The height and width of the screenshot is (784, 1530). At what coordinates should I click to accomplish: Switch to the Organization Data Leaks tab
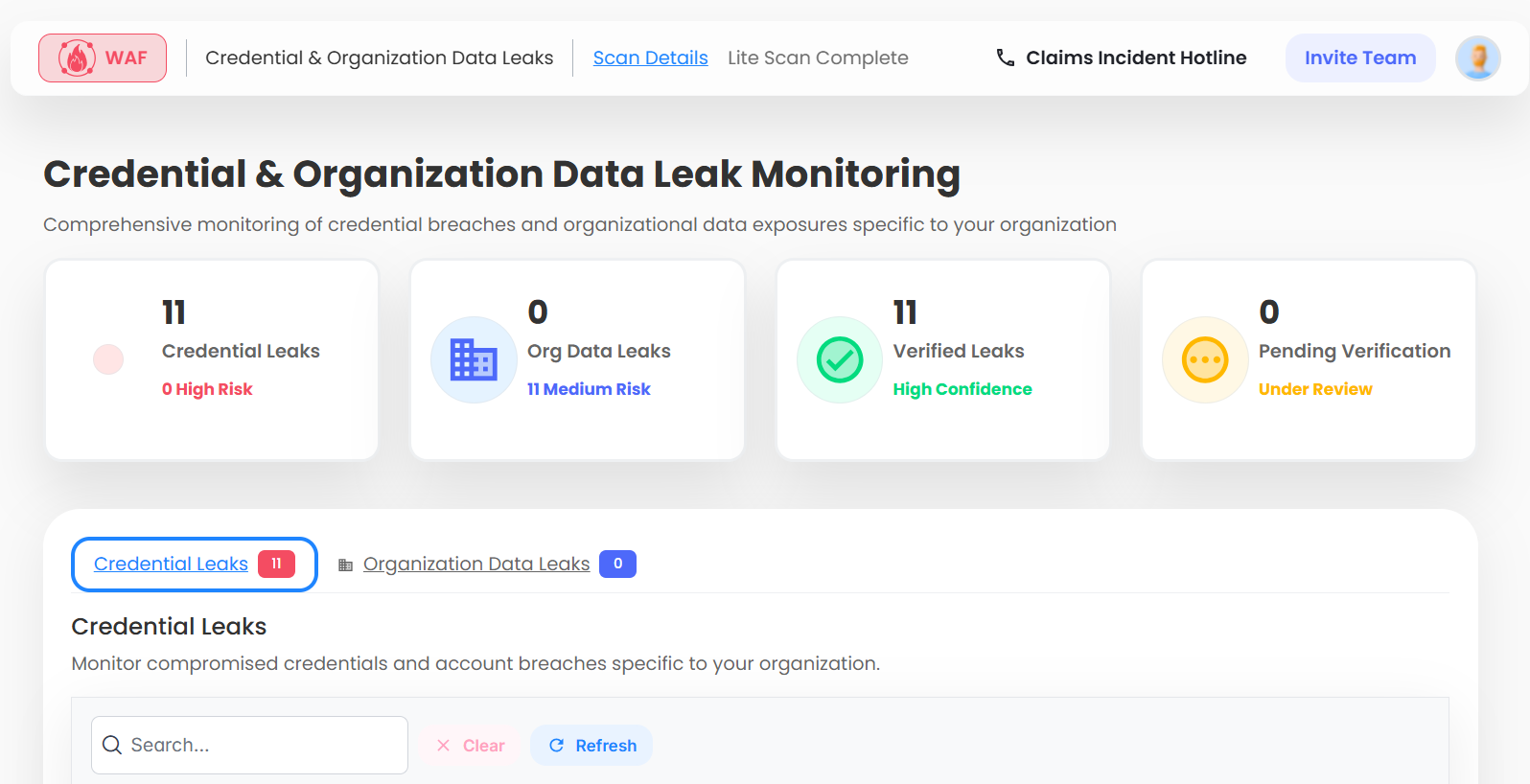[486, 565]
